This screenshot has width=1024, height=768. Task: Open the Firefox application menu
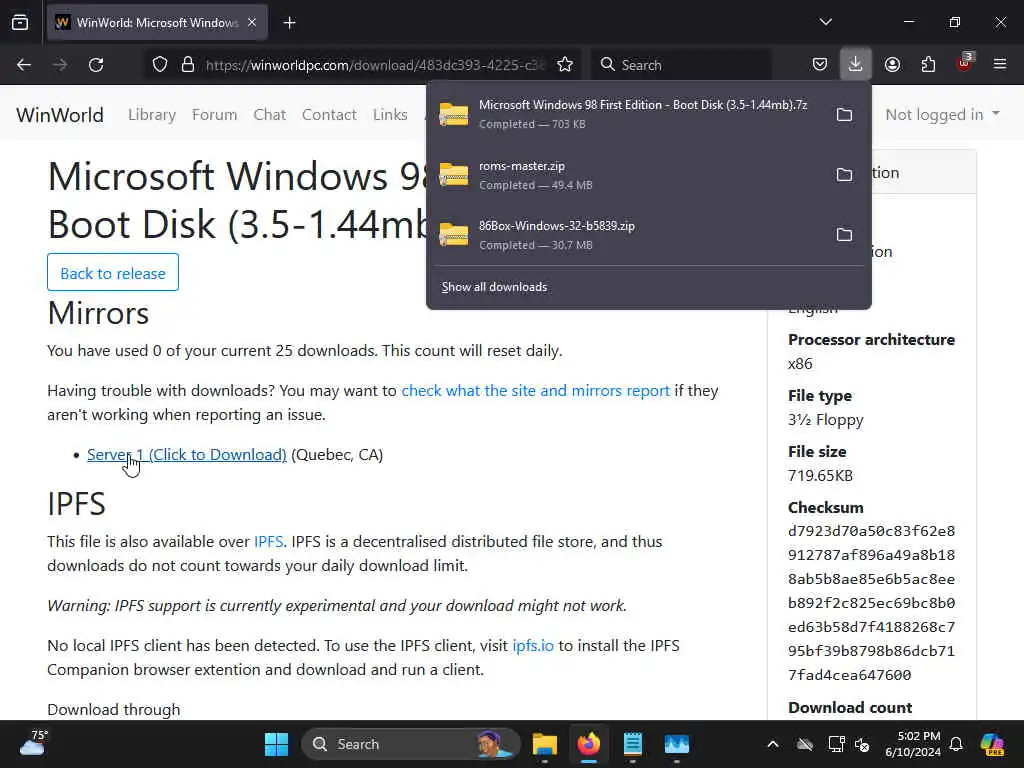click(1000, 65)
